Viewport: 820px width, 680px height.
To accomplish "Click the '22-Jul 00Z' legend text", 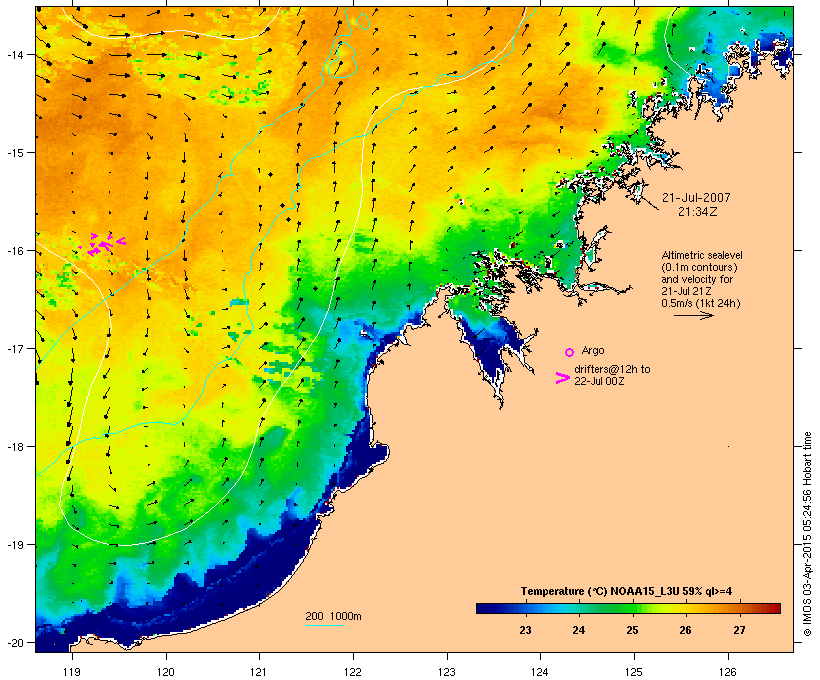I will pos(599,381).
